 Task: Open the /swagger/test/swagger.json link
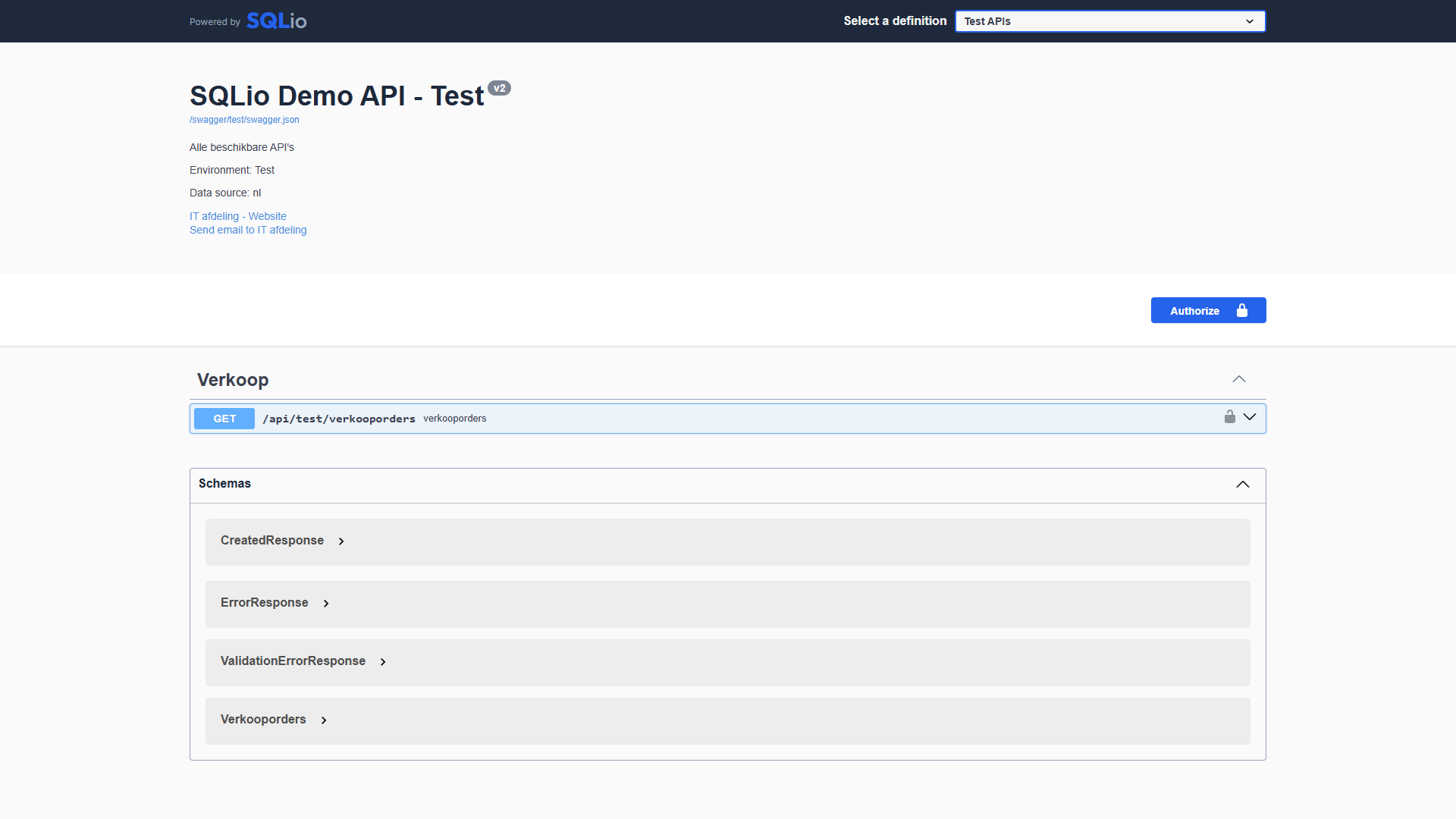244,120
